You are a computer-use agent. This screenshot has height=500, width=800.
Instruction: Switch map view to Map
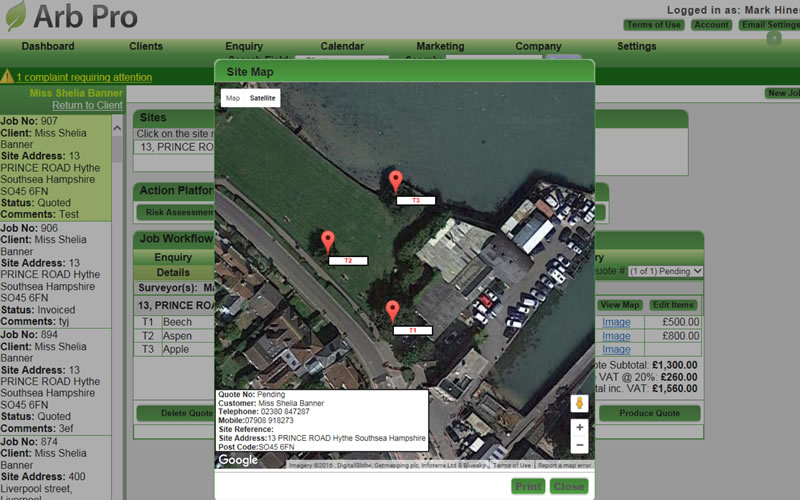pos(233,98)
